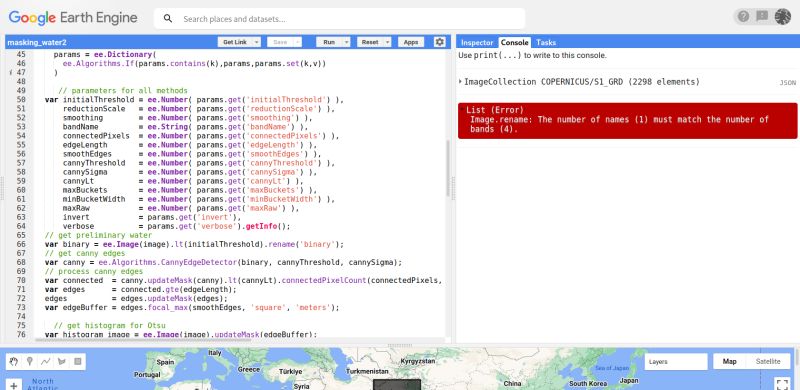
Task: Click line number 68 in gutter
Action: [21, 262]
